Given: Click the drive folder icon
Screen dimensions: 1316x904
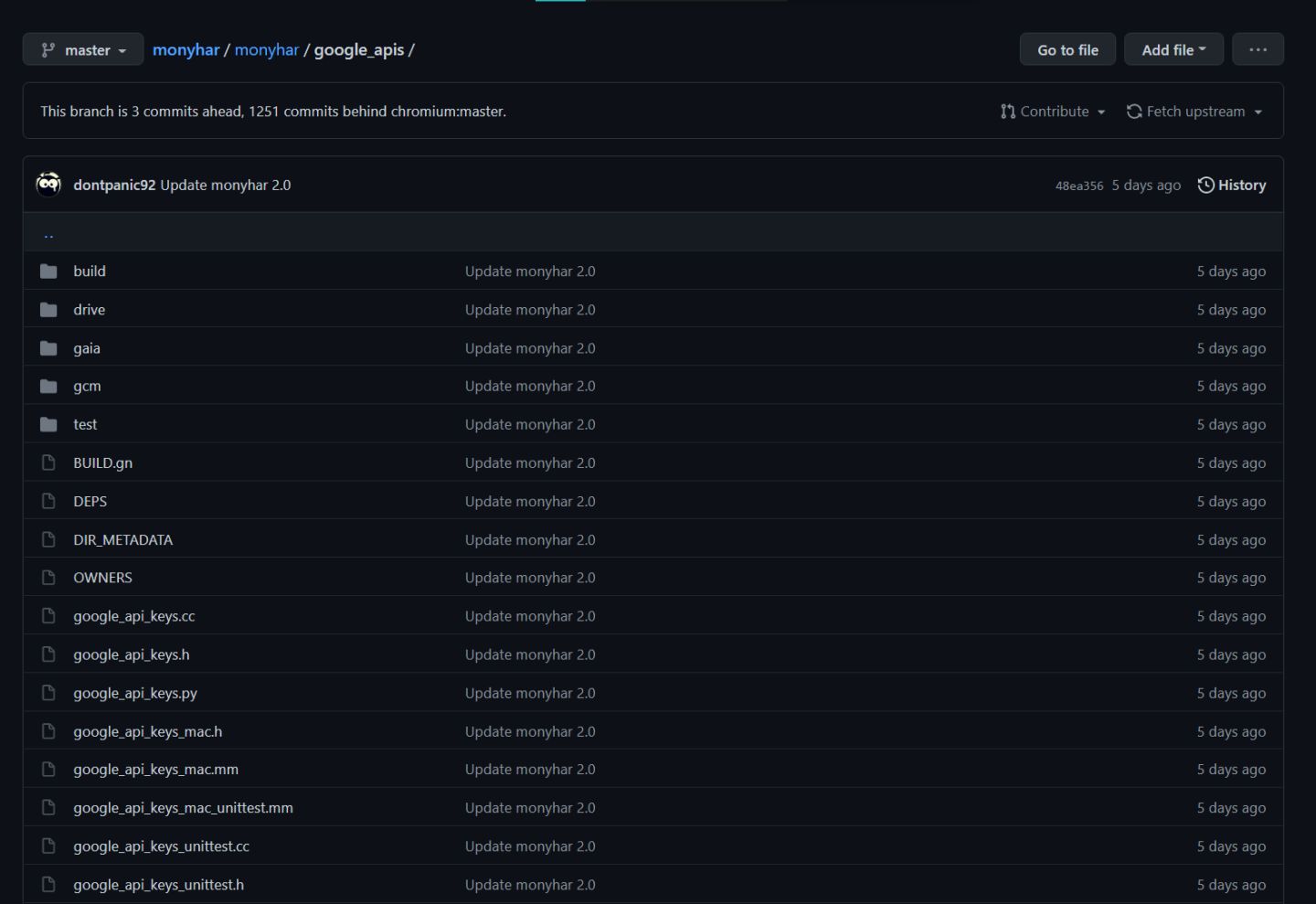Looking at the screenshot, I should pyautogui.click(x=48, y=310).
